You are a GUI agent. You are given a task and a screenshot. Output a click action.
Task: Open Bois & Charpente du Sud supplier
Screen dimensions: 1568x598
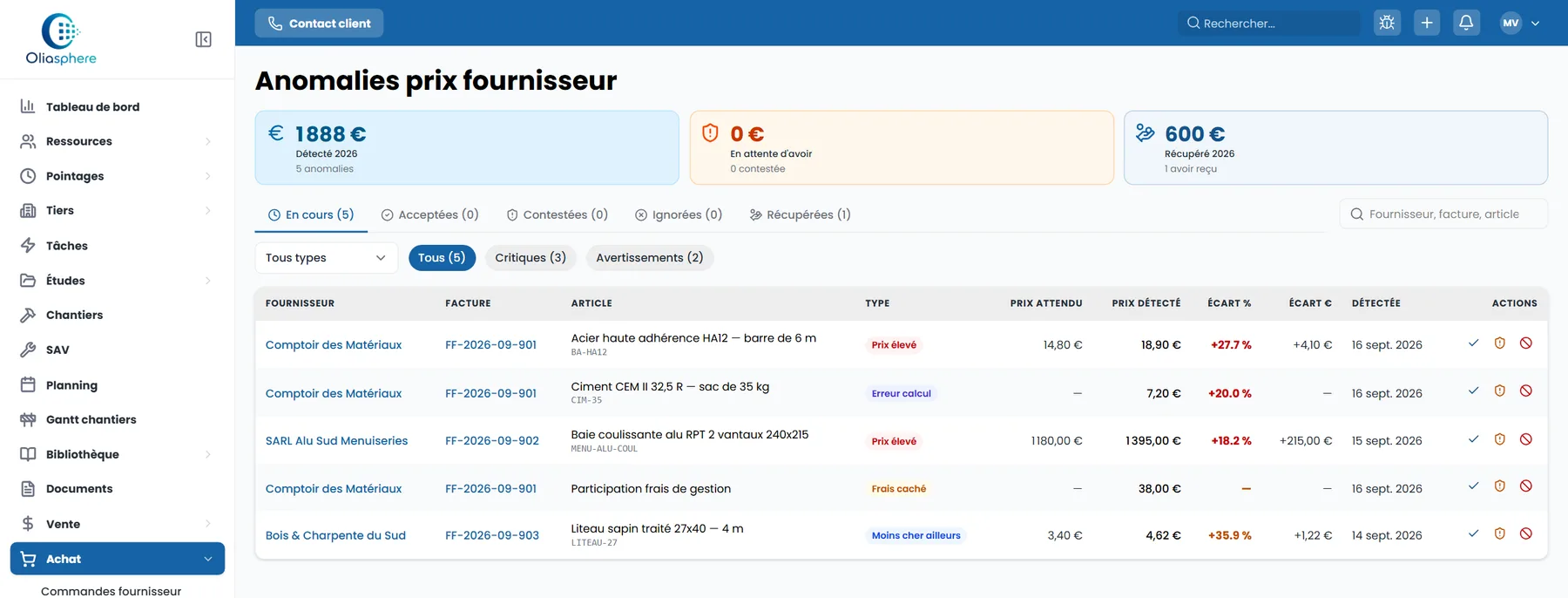(335, 535)
